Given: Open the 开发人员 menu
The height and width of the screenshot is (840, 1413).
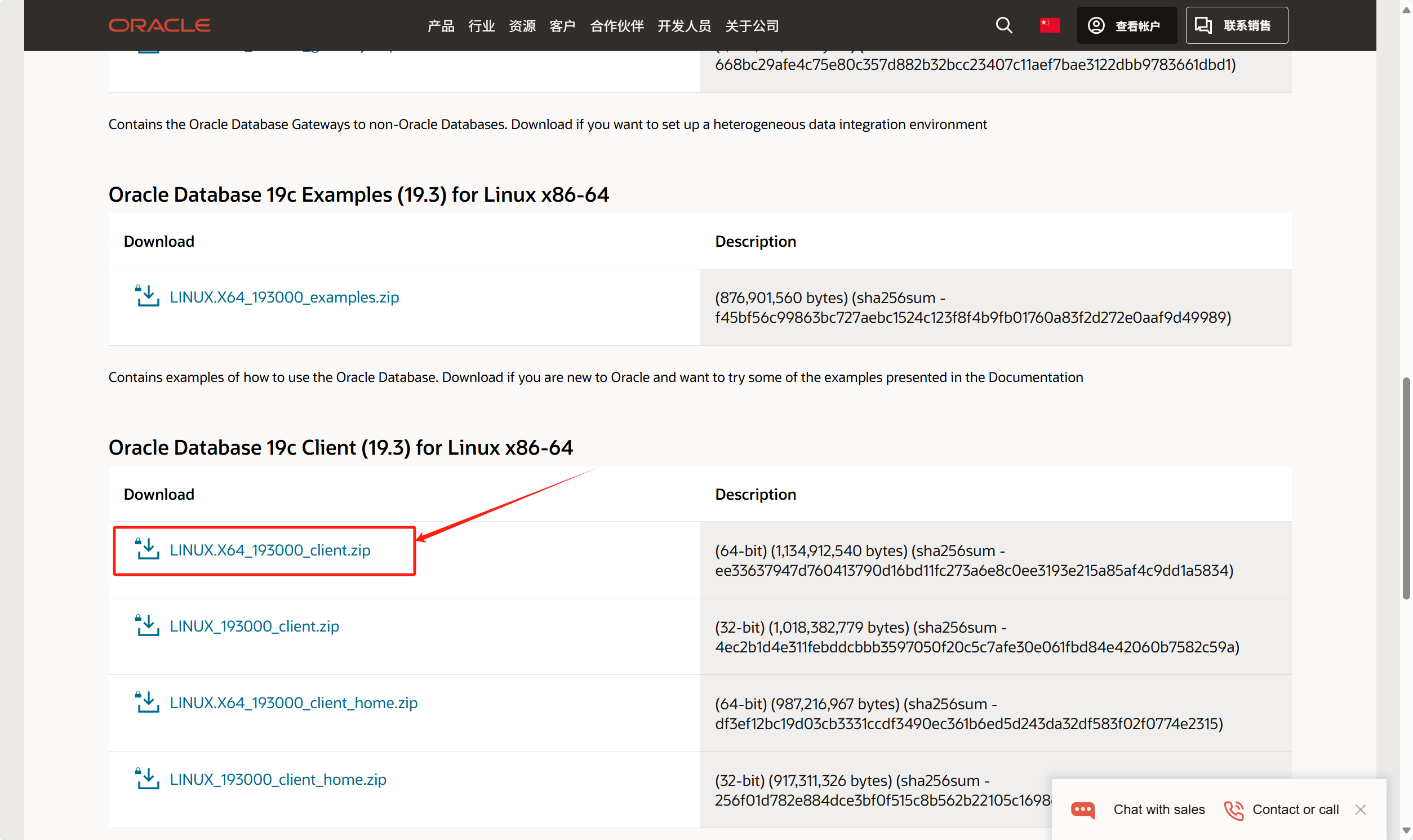Looking at the screenshot, I should [683, 26].
